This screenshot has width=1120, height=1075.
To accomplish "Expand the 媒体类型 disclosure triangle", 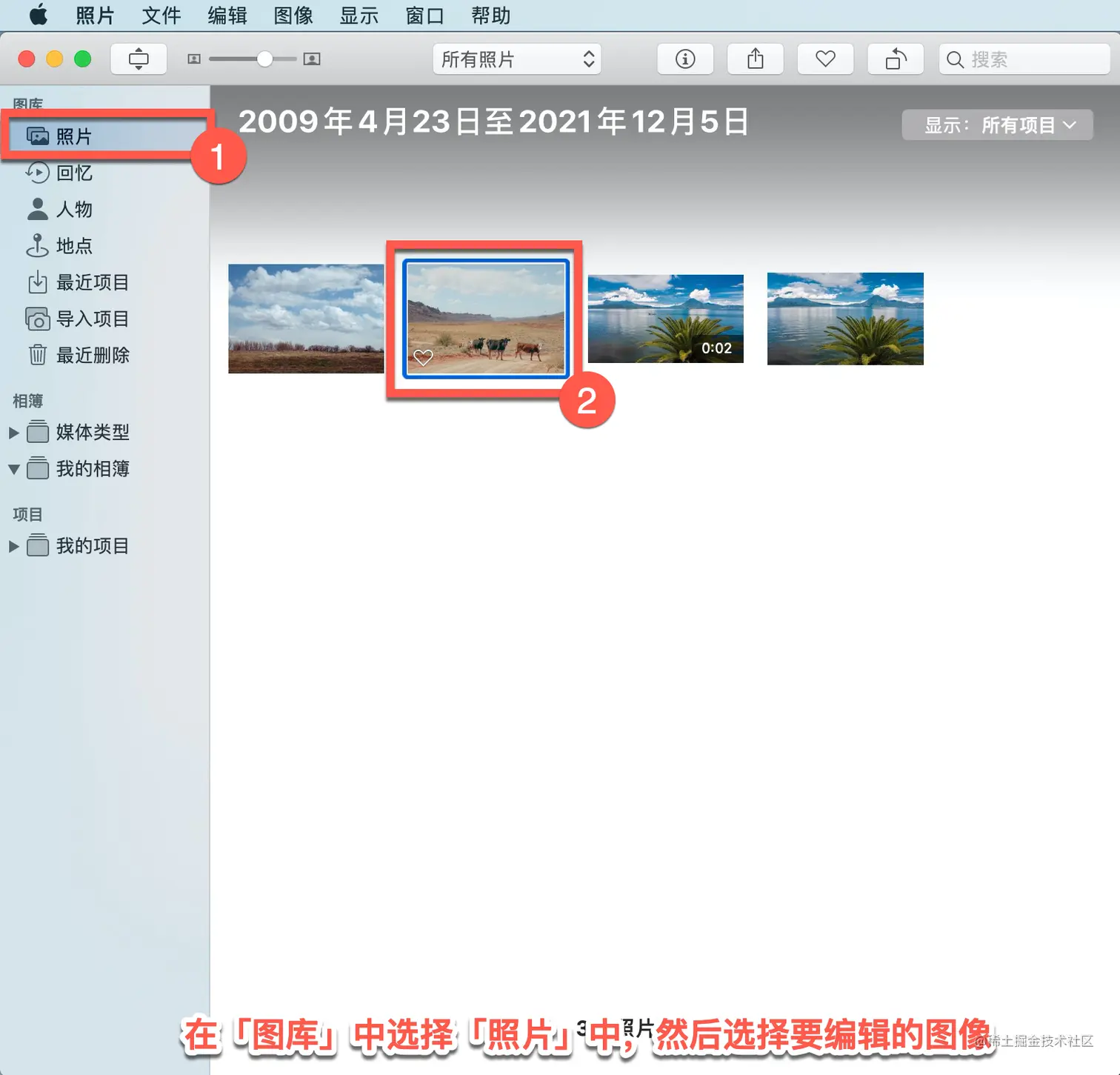I will pyautogui.click(x=13, y=433).
